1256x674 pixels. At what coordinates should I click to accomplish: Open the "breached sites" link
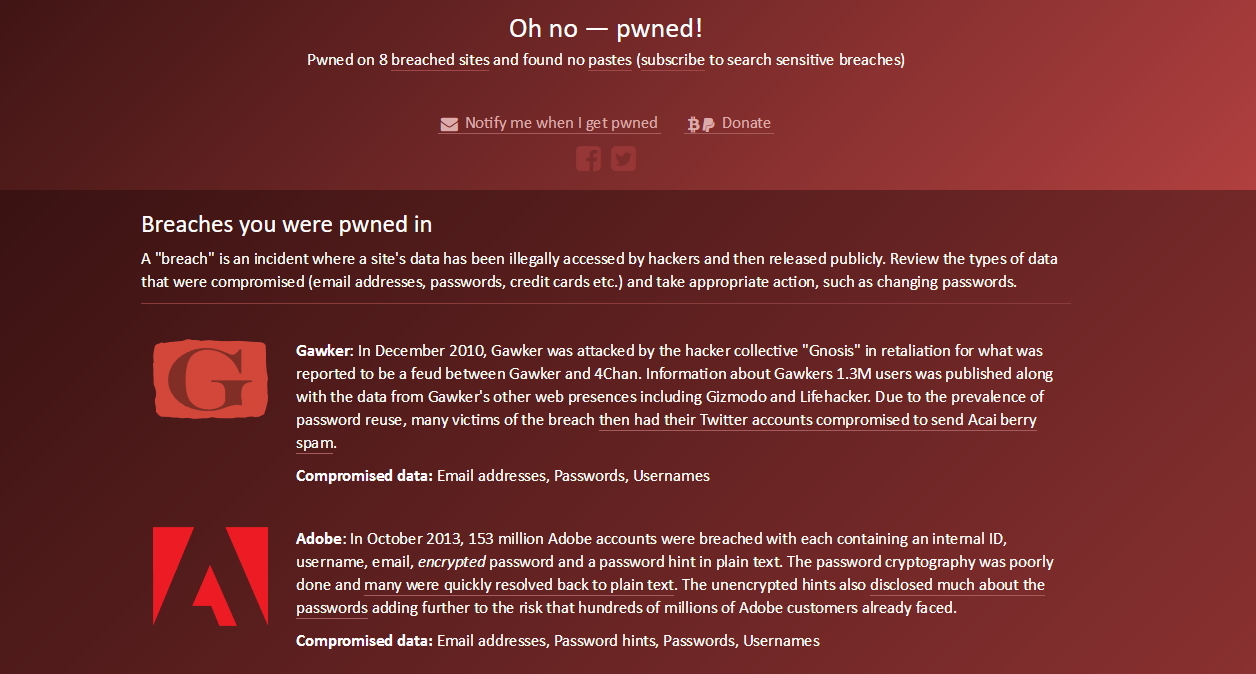click(x=440, y=60)
